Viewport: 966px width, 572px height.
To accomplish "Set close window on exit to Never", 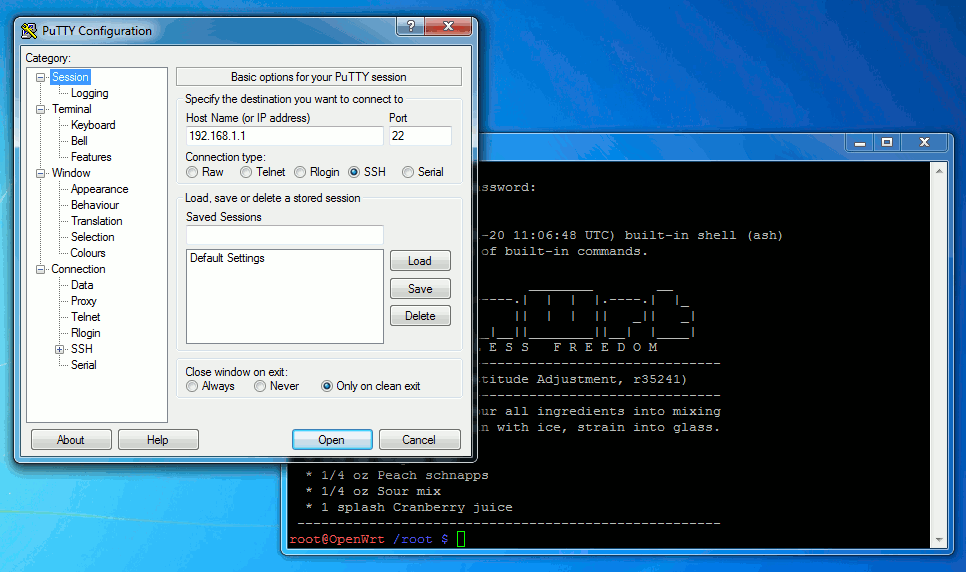I will (260, 386).
